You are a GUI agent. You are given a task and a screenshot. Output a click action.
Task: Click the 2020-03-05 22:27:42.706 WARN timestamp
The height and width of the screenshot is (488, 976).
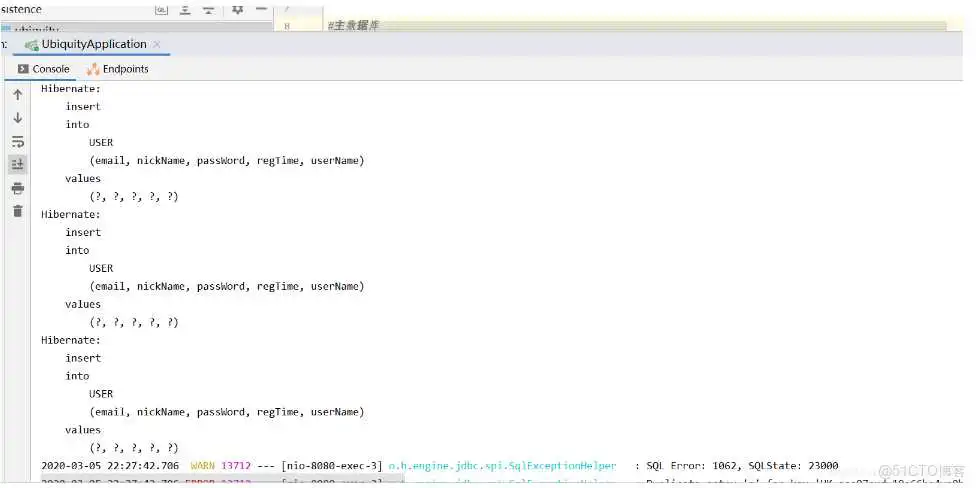click(x=110, y=466)
